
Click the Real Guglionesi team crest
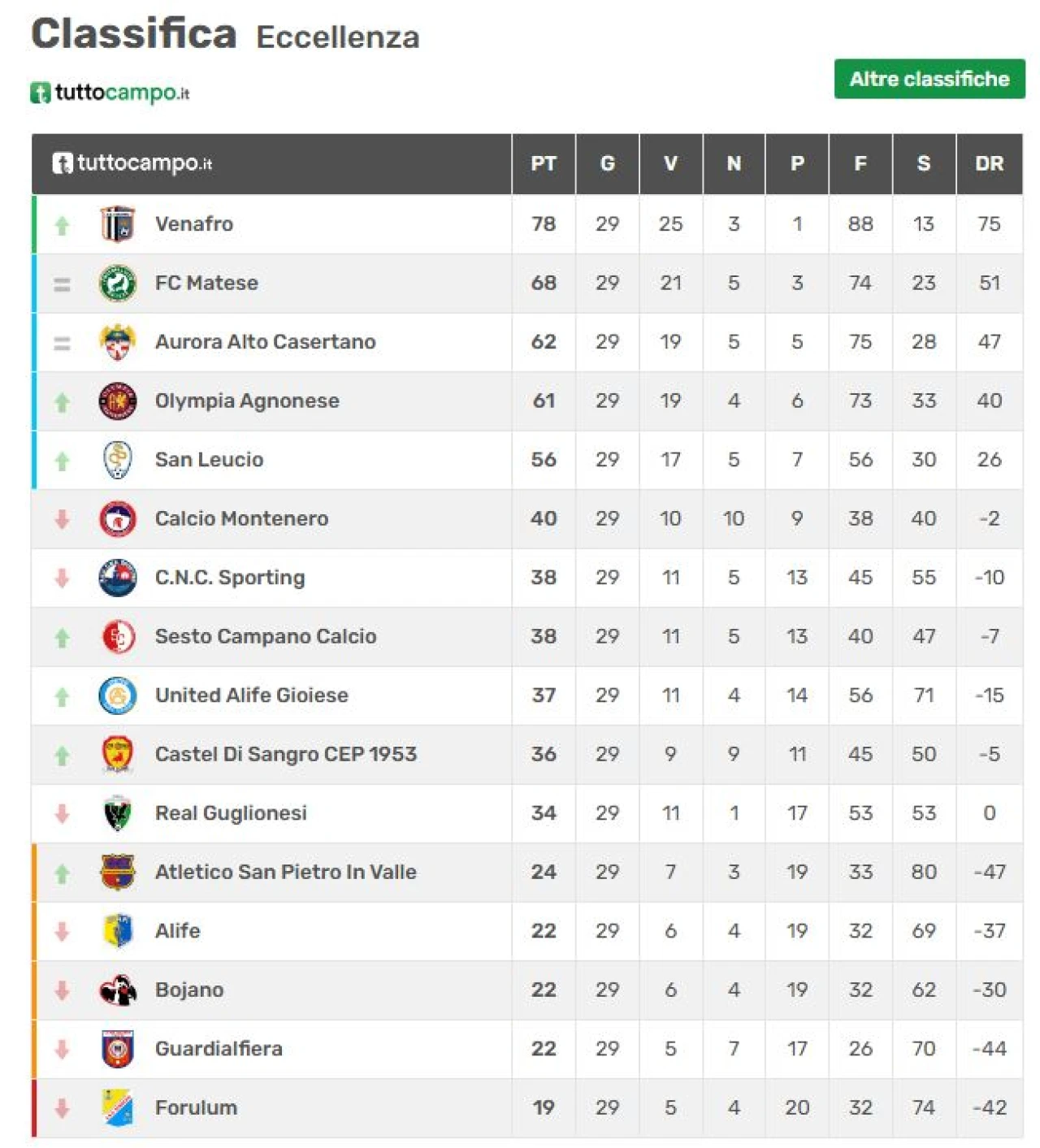coord(118,813)
